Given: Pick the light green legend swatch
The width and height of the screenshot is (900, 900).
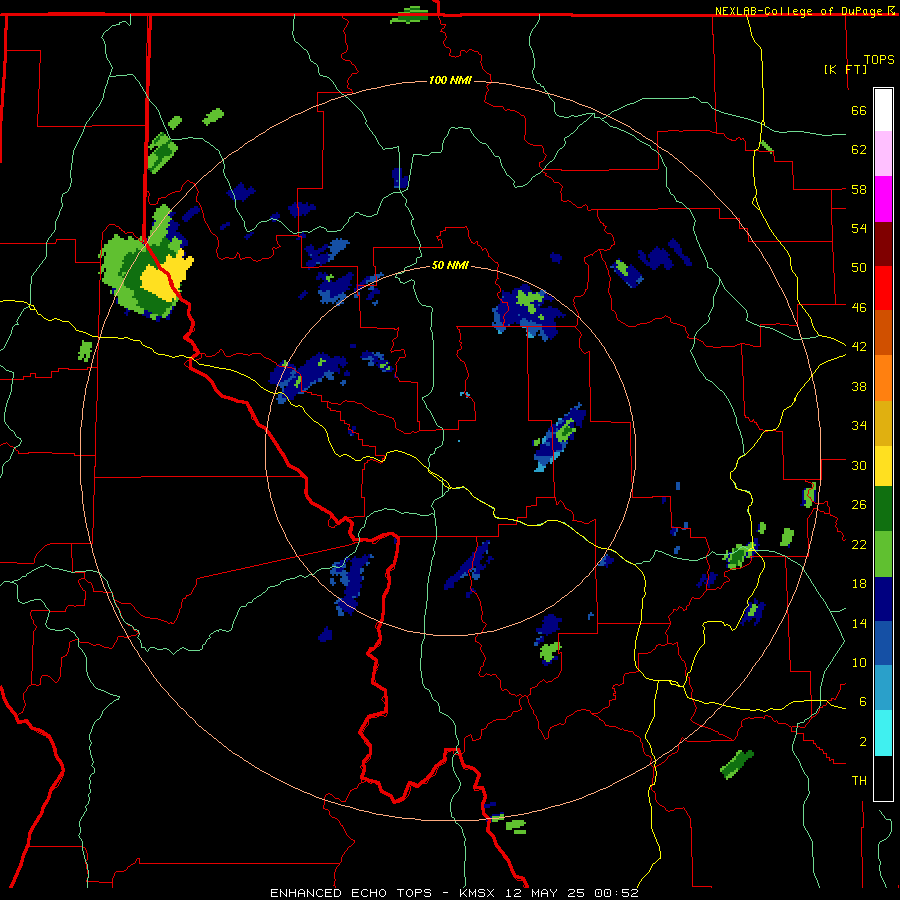Looking at the screenshot, I should pos(883,554).
